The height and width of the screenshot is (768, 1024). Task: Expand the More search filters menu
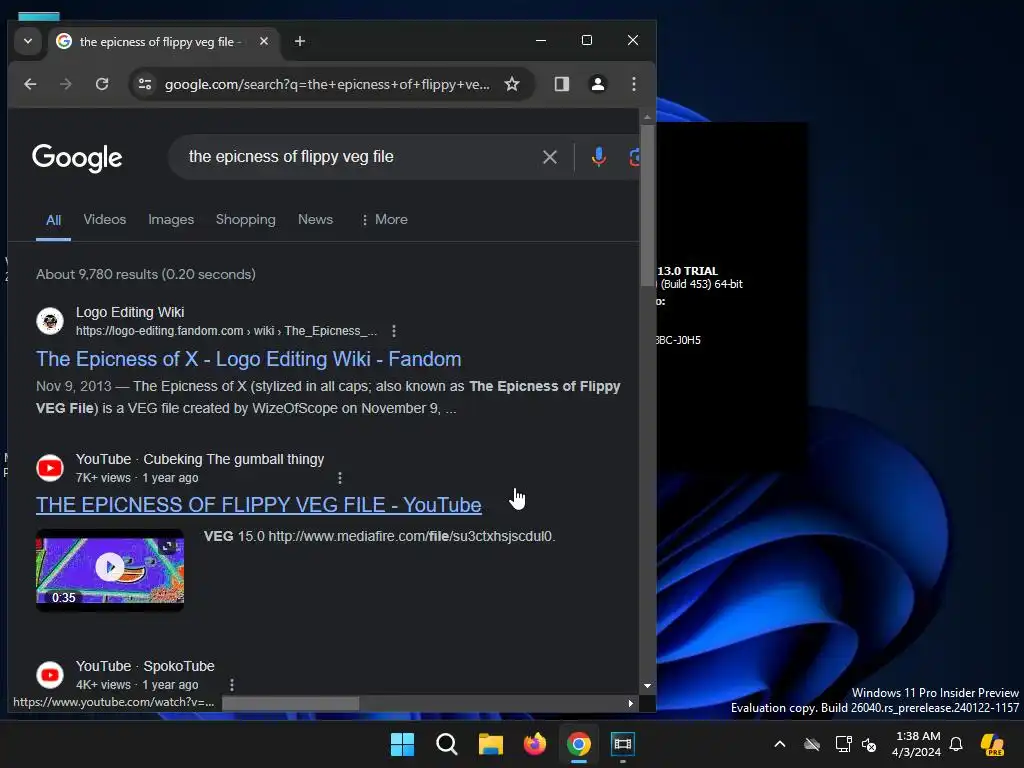(384, 219)
